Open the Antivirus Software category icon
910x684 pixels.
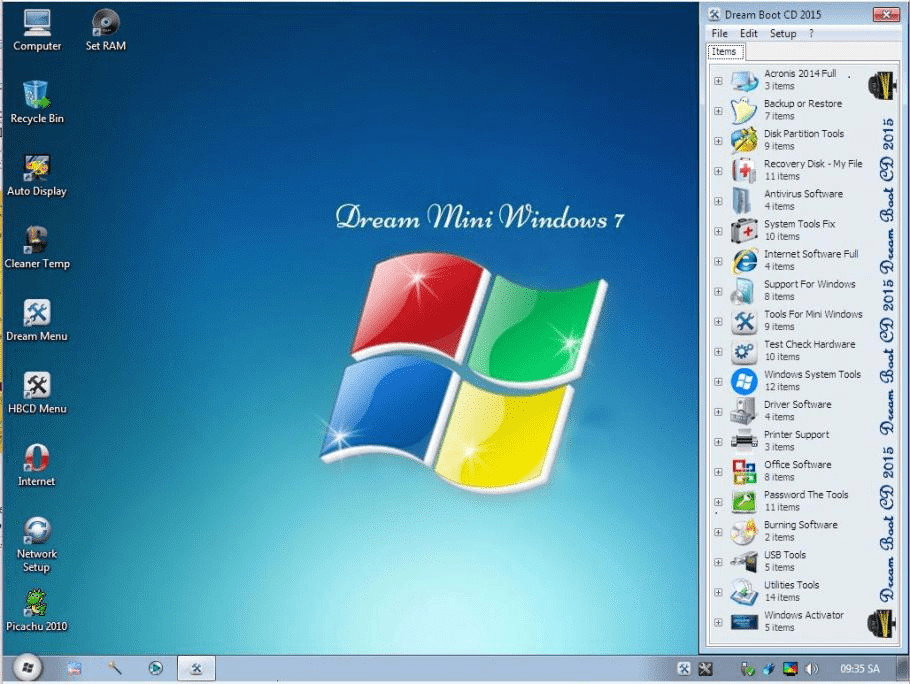(741, 200)
